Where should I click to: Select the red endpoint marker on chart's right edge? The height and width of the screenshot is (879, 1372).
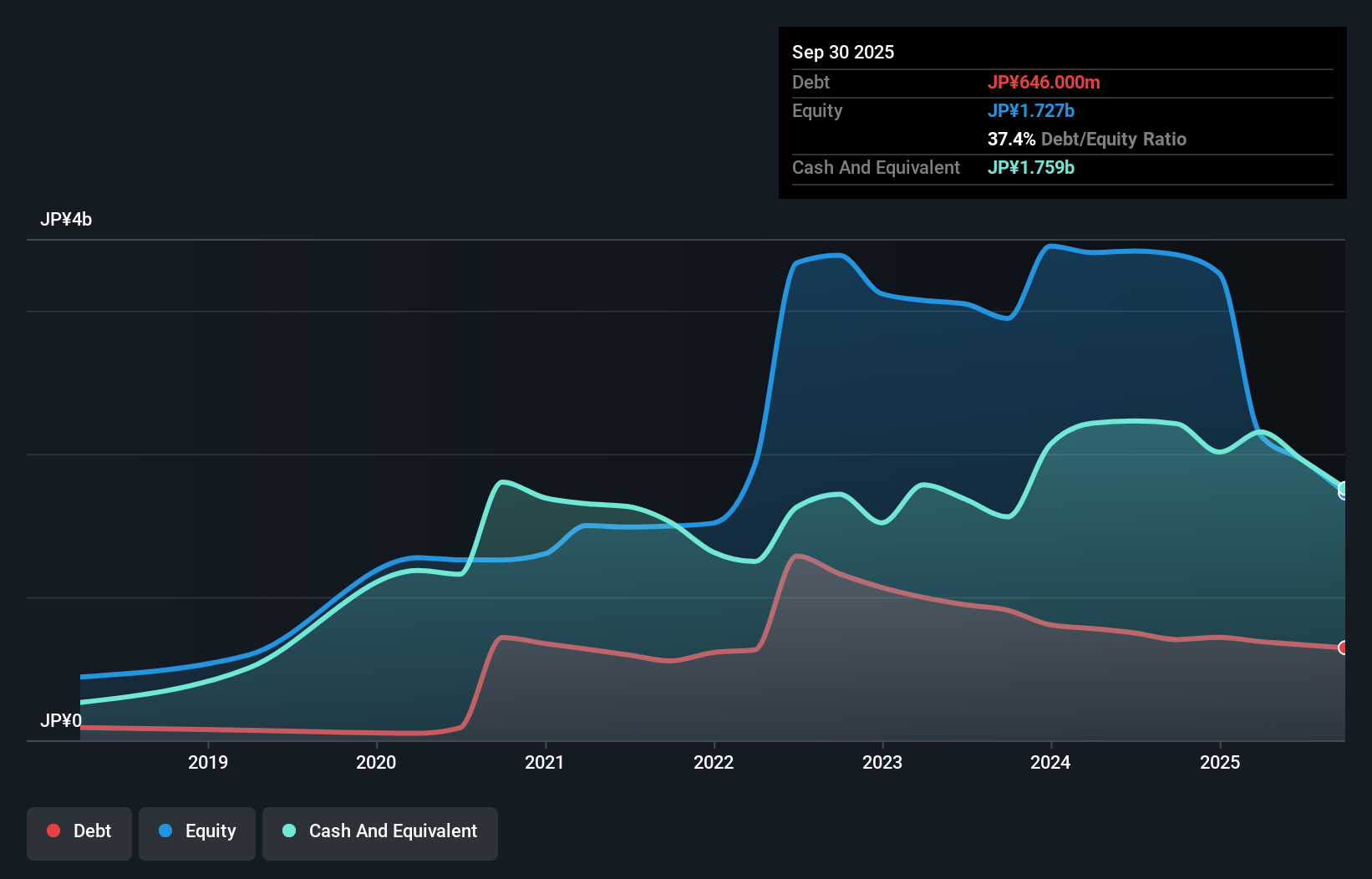[1343, 648]
